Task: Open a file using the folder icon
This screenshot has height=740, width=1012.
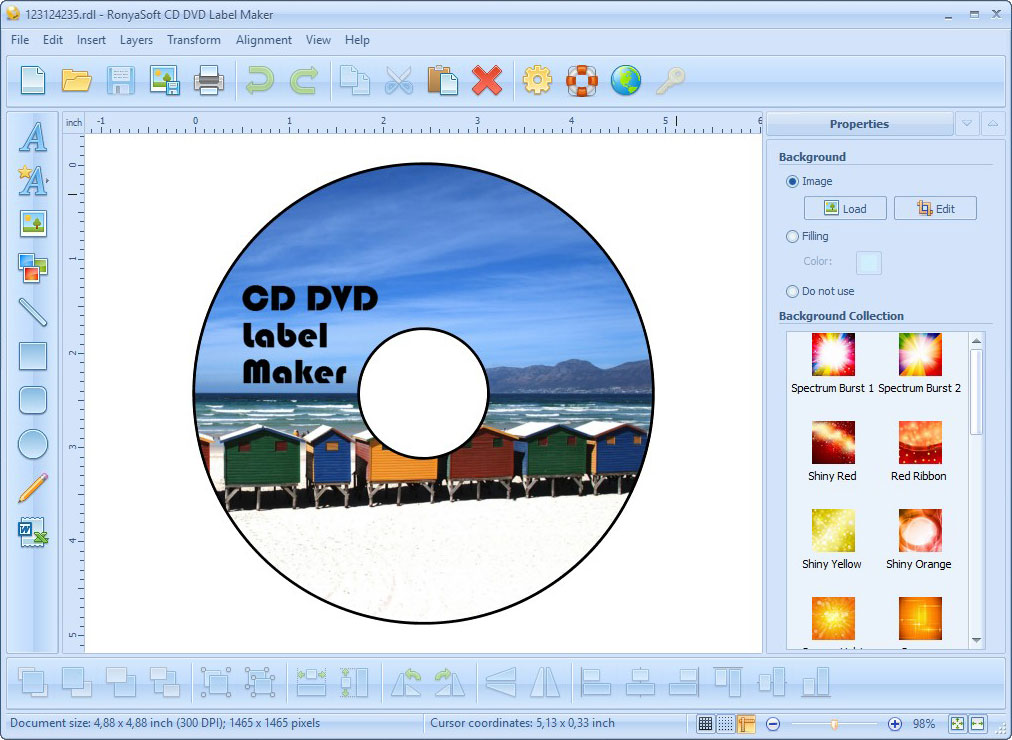Action: (x=76, y=81)
